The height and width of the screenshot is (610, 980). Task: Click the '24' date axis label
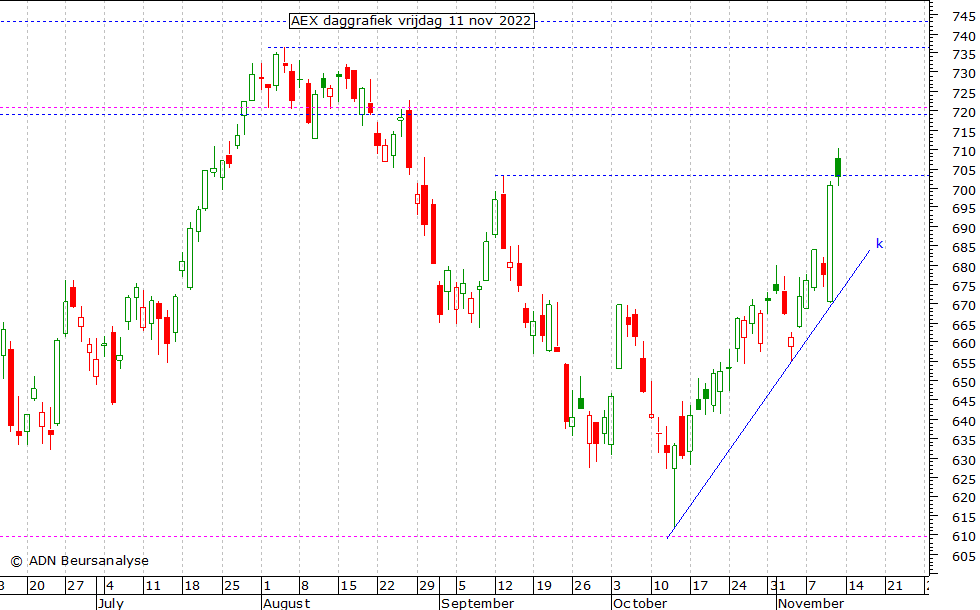(x=739, y=586)
